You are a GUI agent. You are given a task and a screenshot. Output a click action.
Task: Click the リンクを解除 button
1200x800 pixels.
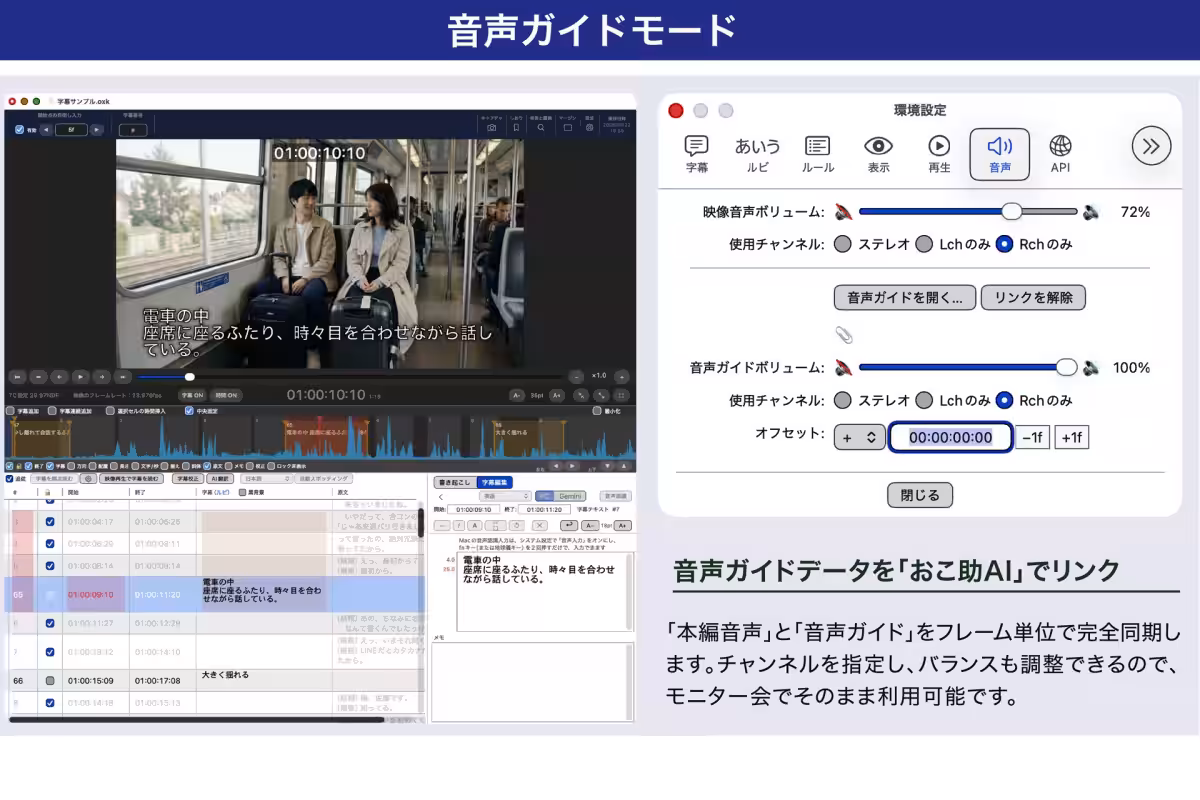pyautogui.click(x=1033, y=297)
